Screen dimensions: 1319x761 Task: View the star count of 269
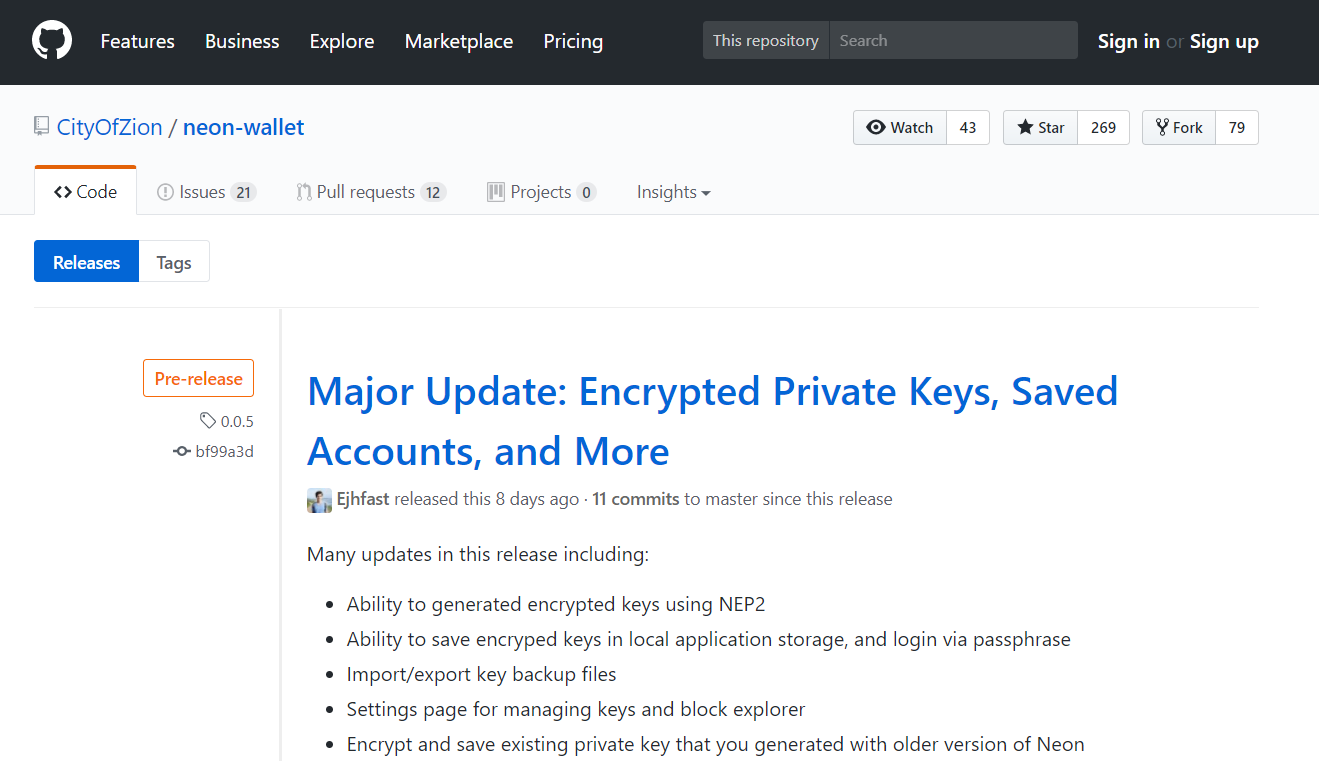1103,128
